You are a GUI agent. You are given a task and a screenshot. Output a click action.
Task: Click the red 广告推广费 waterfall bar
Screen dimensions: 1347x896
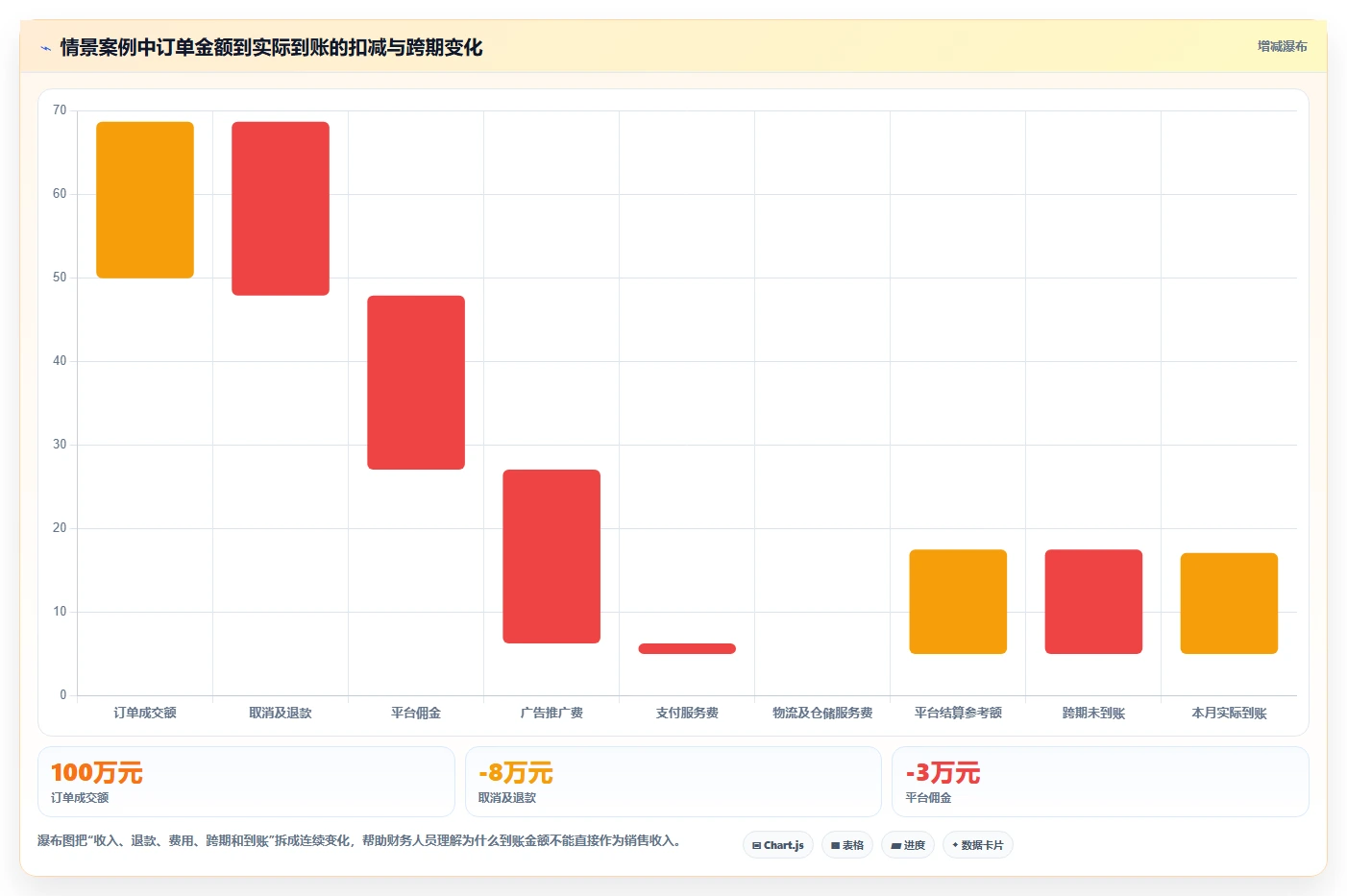tap(551, 556)
